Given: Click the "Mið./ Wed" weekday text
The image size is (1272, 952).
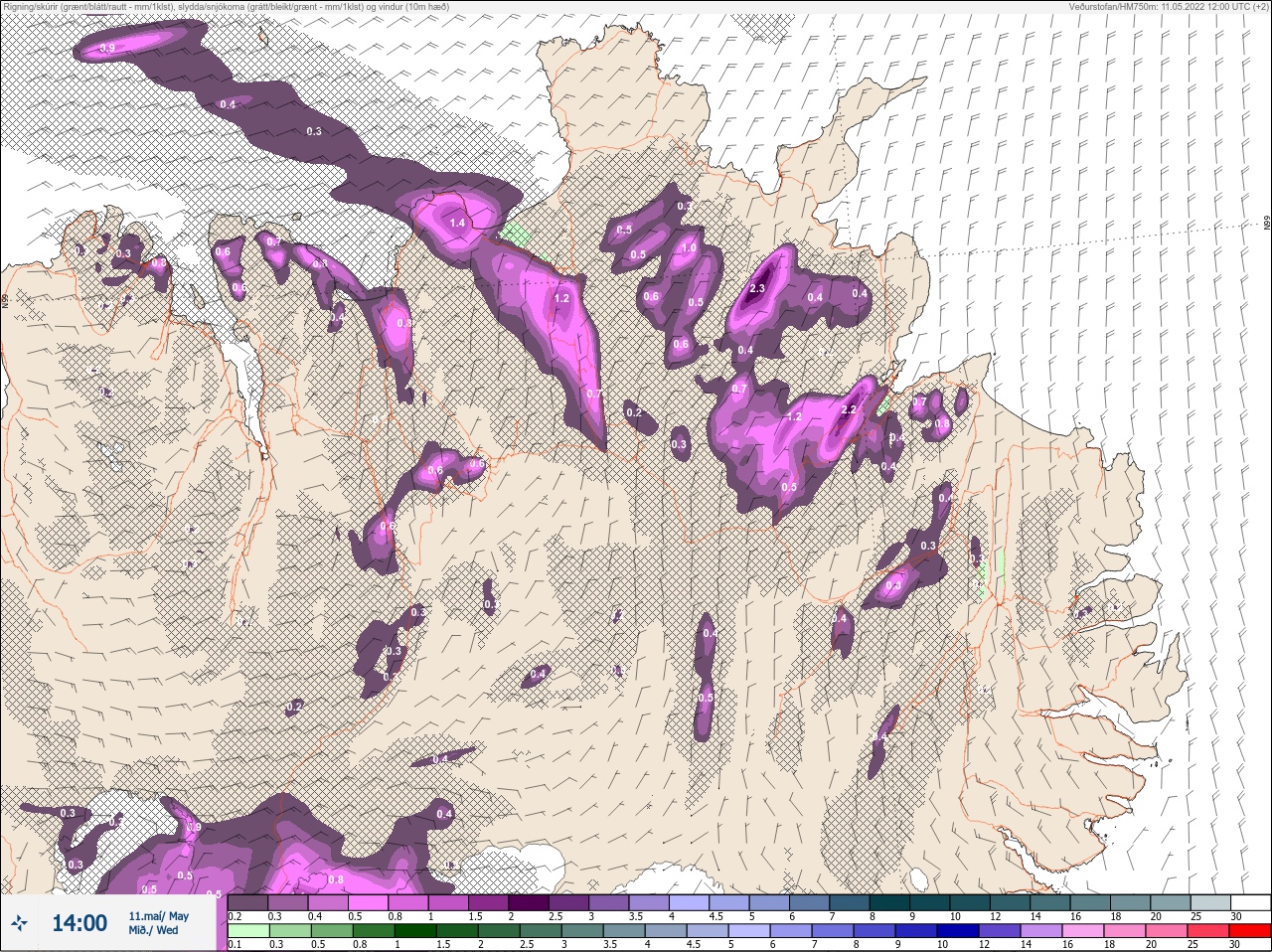Looking at the screenshot, I should [x=154, y=930].
